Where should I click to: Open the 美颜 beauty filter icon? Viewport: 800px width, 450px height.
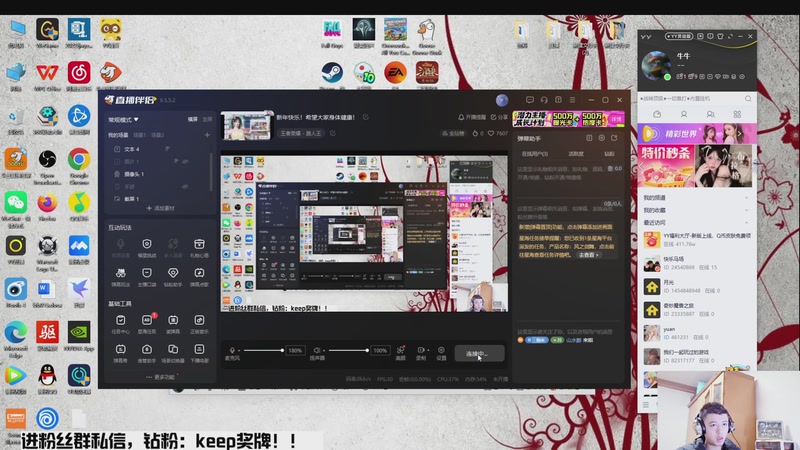point(401,352)
